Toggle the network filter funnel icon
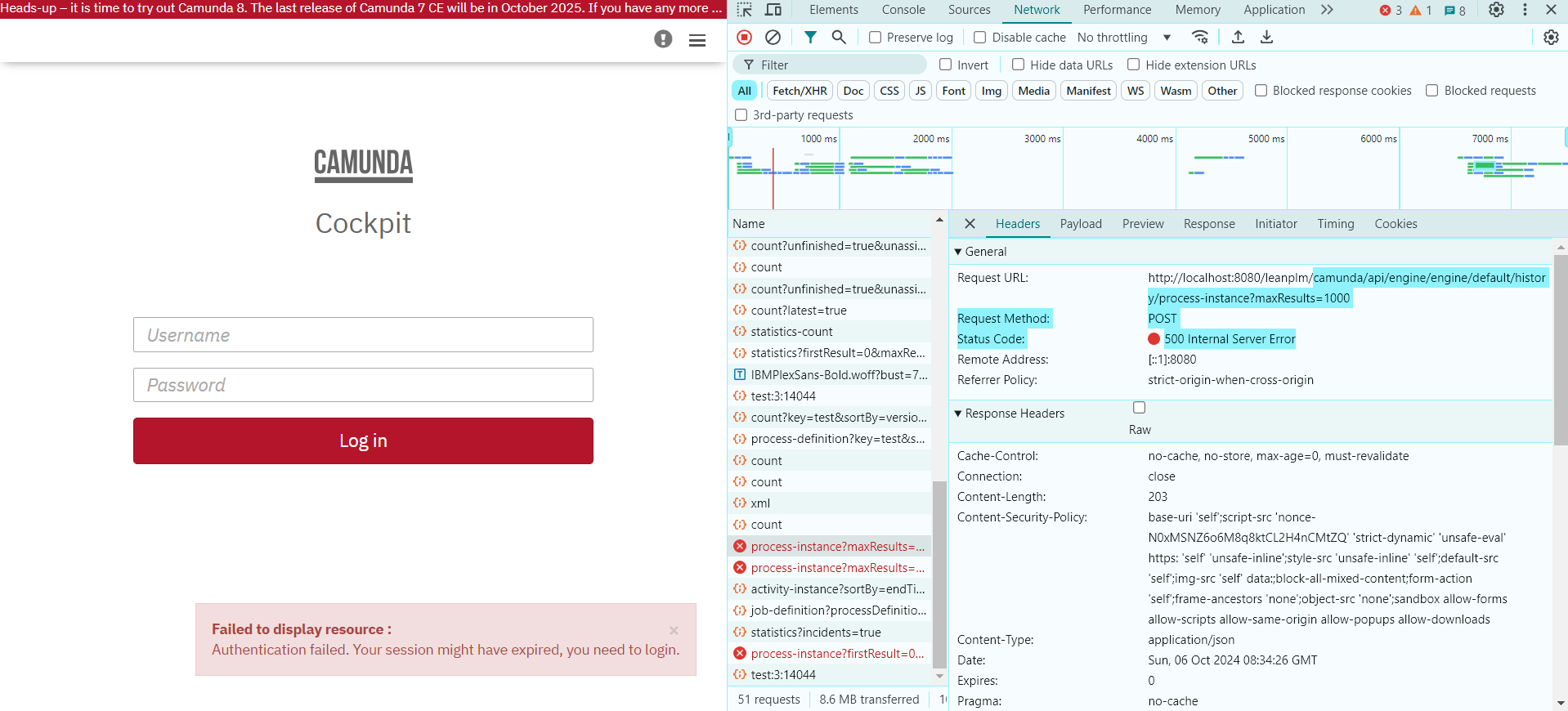 click(810, 37)
